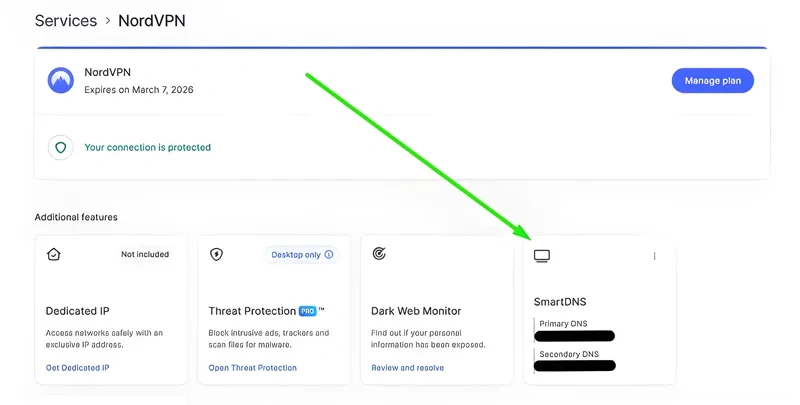
Task: Click the Manage plan button
Action: pyautogui.click(x=713, y=81)
